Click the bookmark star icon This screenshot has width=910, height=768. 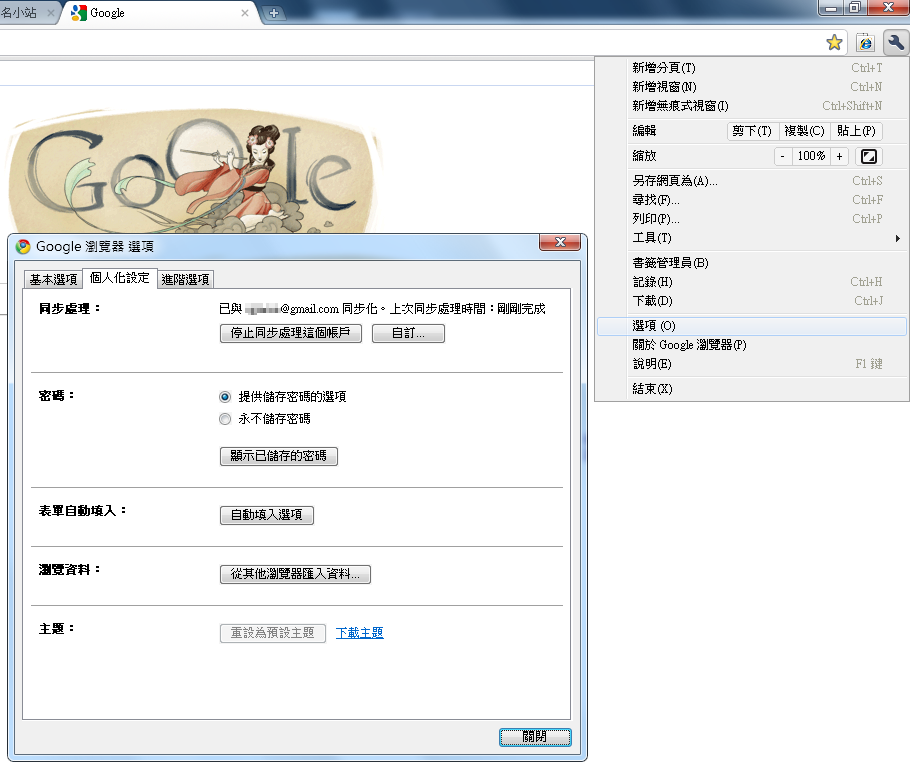point(834,42)
